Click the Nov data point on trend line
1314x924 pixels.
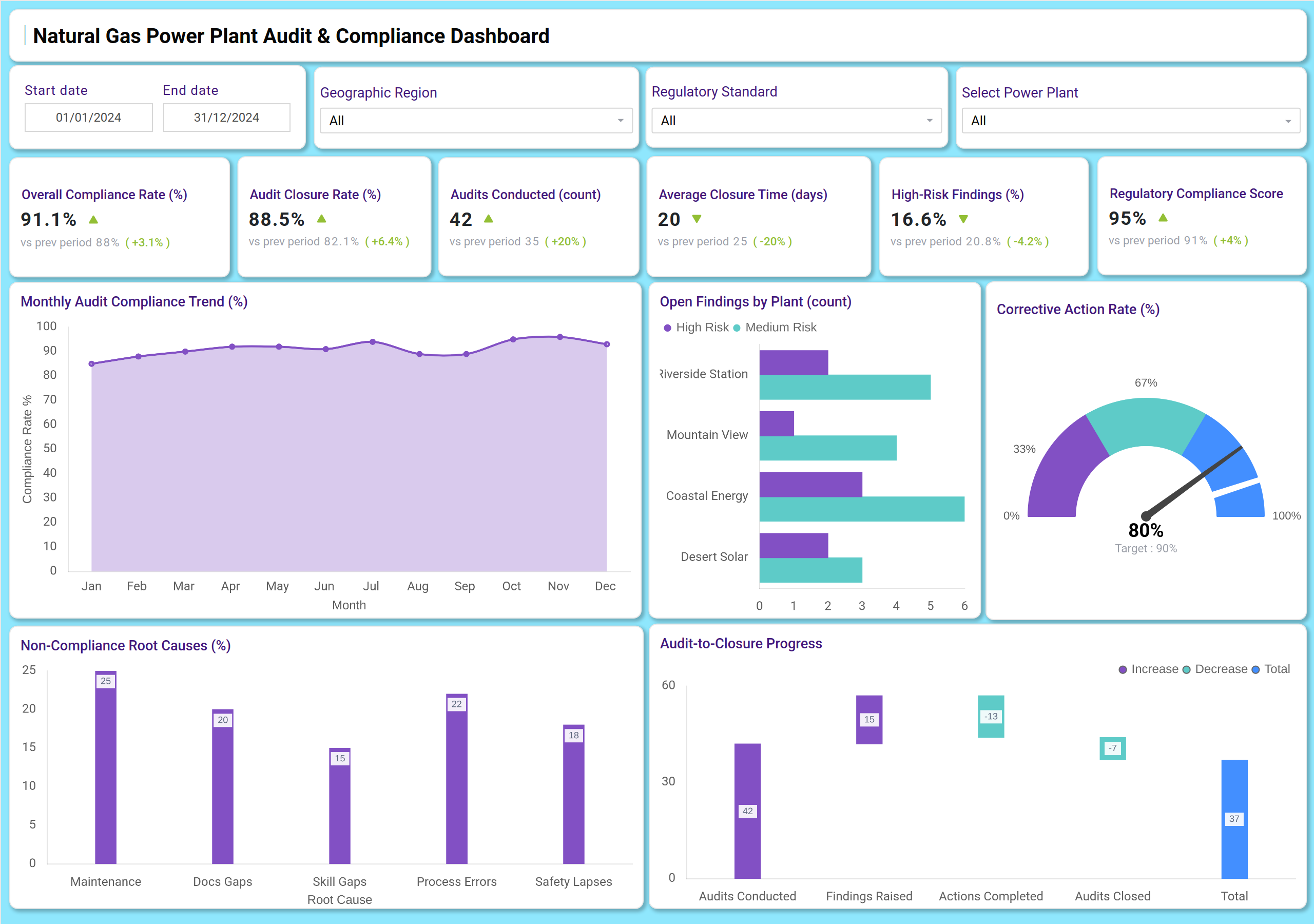(561, 337)
